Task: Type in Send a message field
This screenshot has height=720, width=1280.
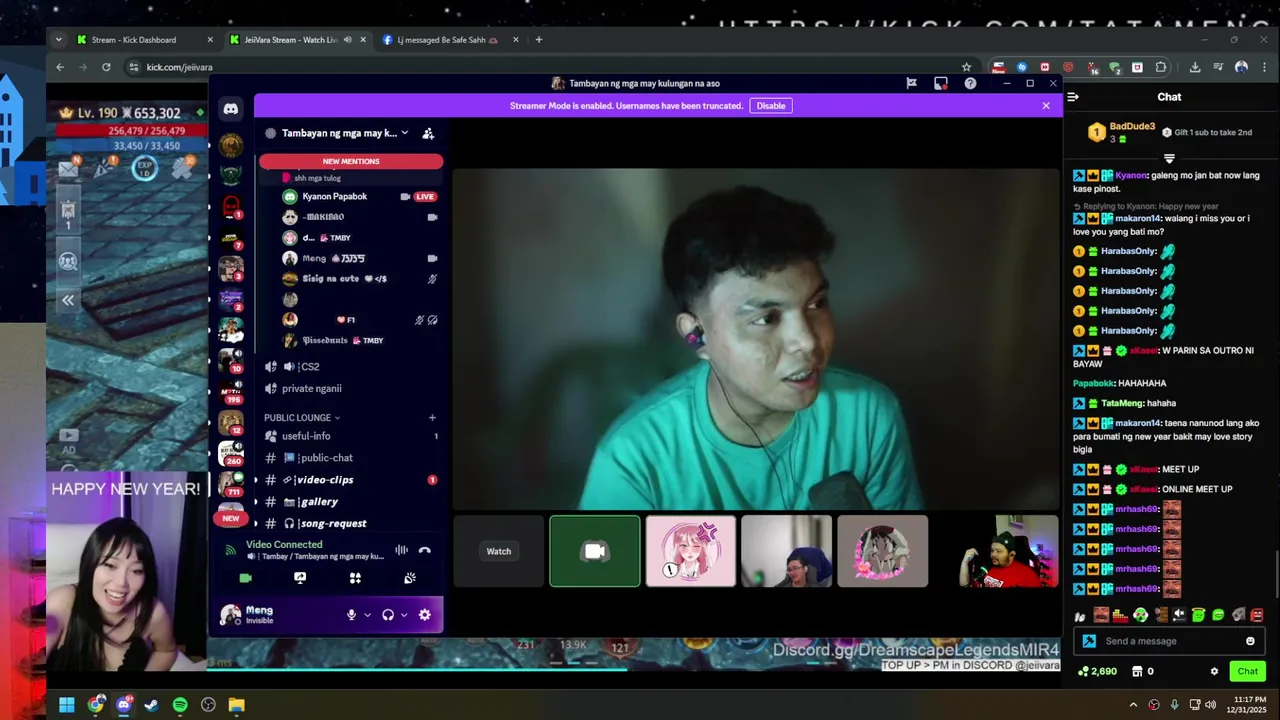Action: tap(1170, 641)
